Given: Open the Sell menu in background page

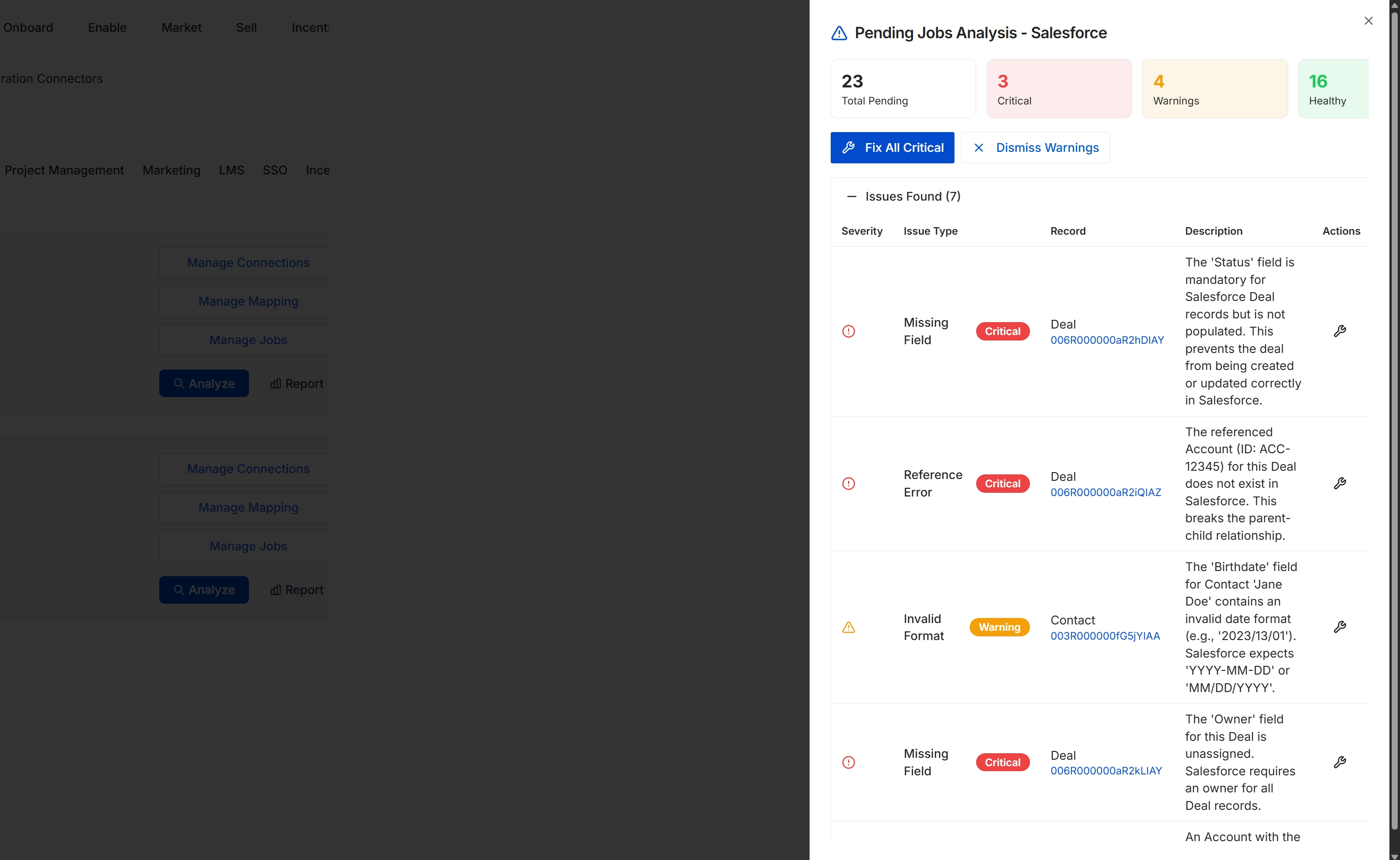Looking at the screenshot, I should click(246, 27).
